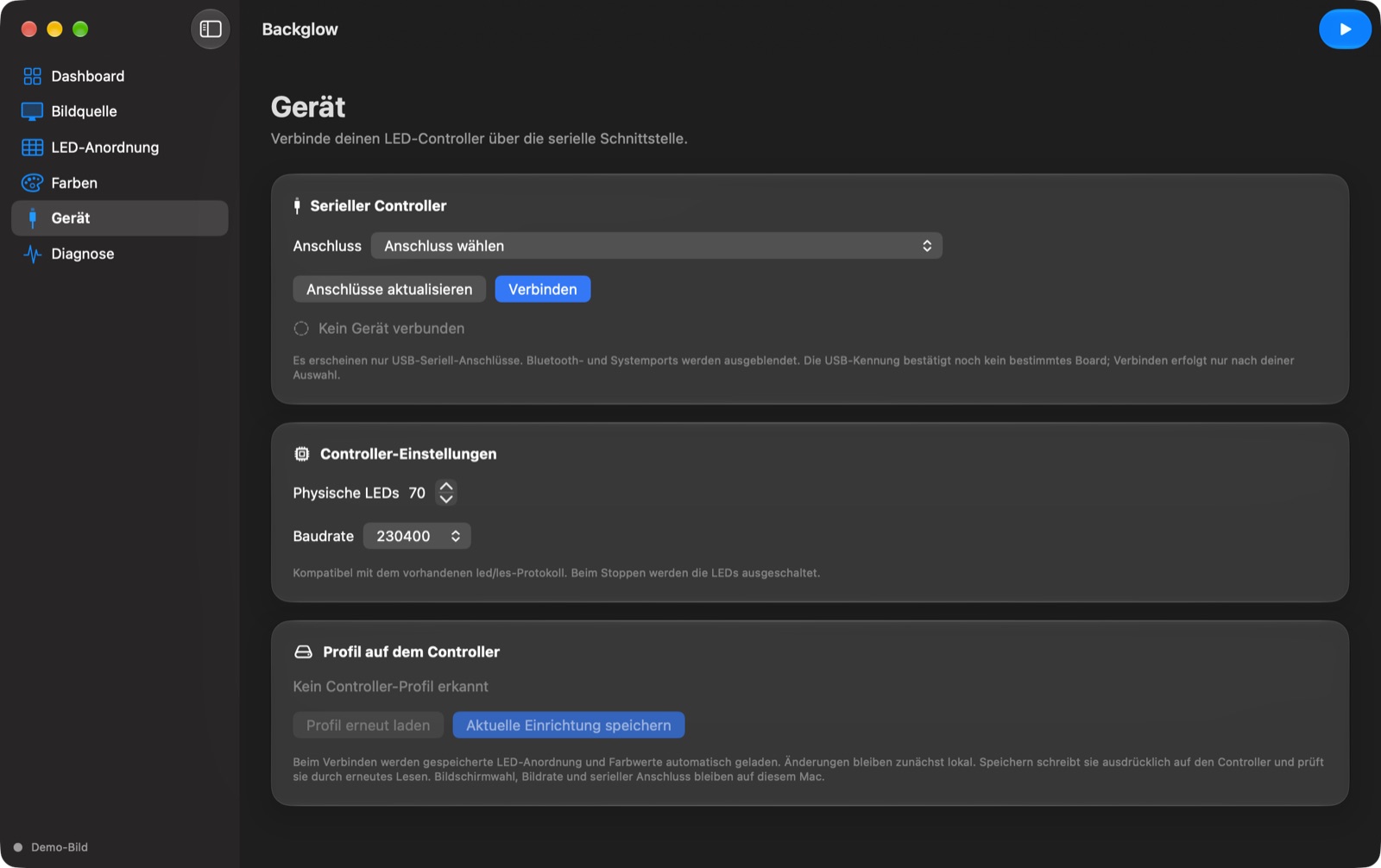The width and height of the screenshot is (1381, 868).
Task: Go to the Bildquelle section
Action: tap(120, 111)
